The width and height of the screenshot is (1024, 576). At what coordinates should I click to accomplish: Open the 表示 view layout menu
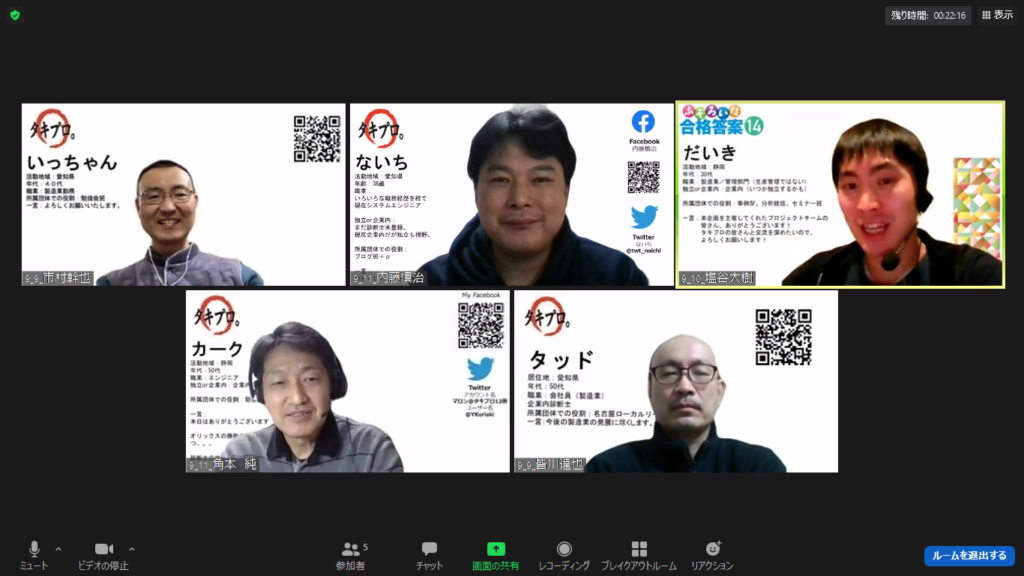[x=997, y=15]
